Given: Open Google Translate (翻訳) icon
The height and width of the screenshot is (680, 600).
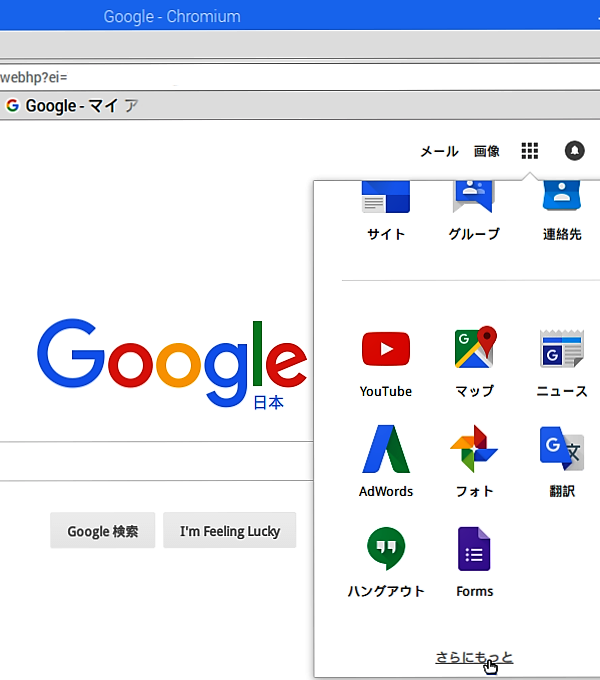Looking at the screenshot, I should [x=562, y=449].
